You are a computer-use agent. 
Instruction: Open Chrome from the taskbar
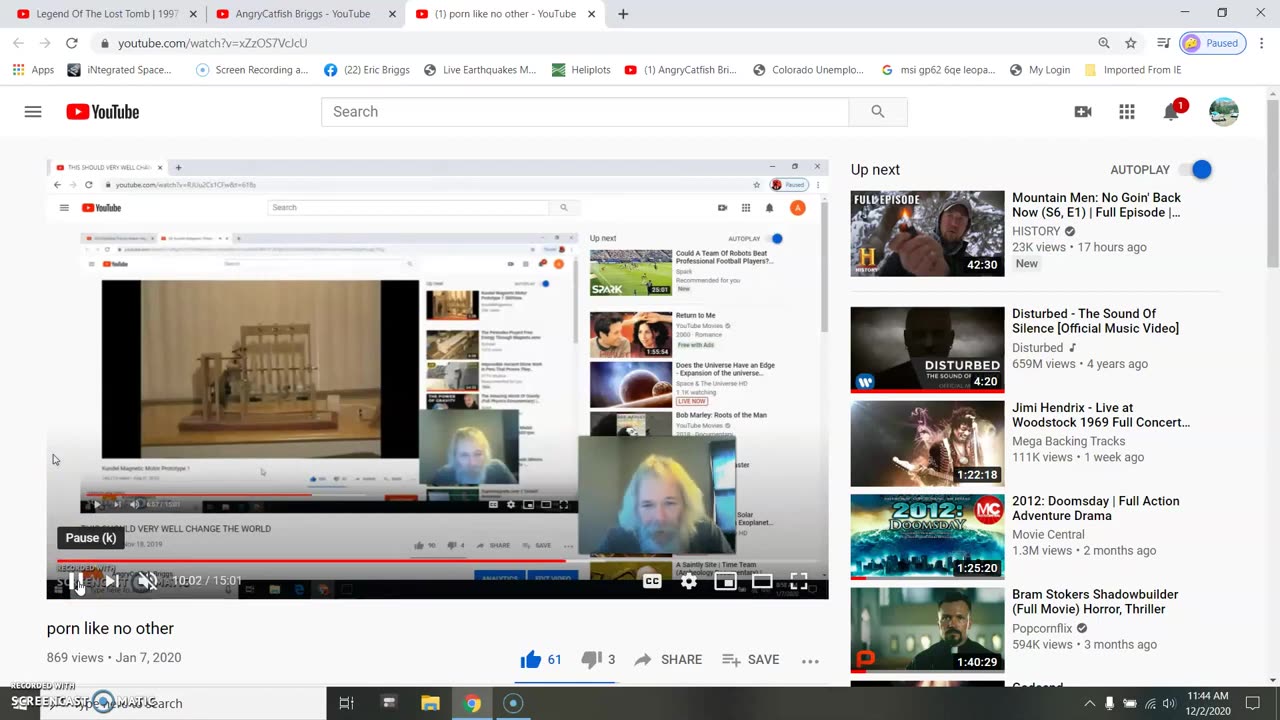coord(472,703)
